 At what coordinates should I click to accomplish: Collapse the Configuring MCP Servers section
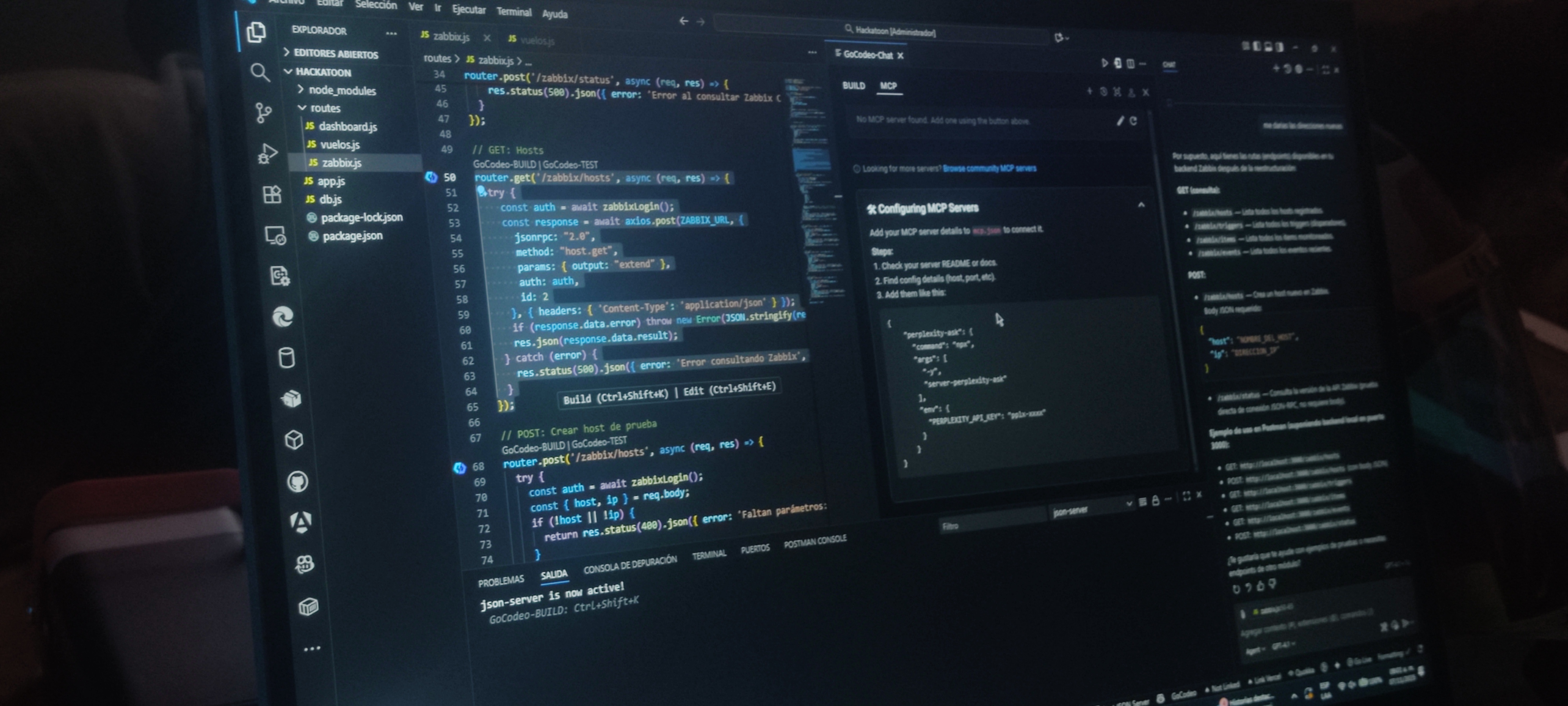point(1141,205)
